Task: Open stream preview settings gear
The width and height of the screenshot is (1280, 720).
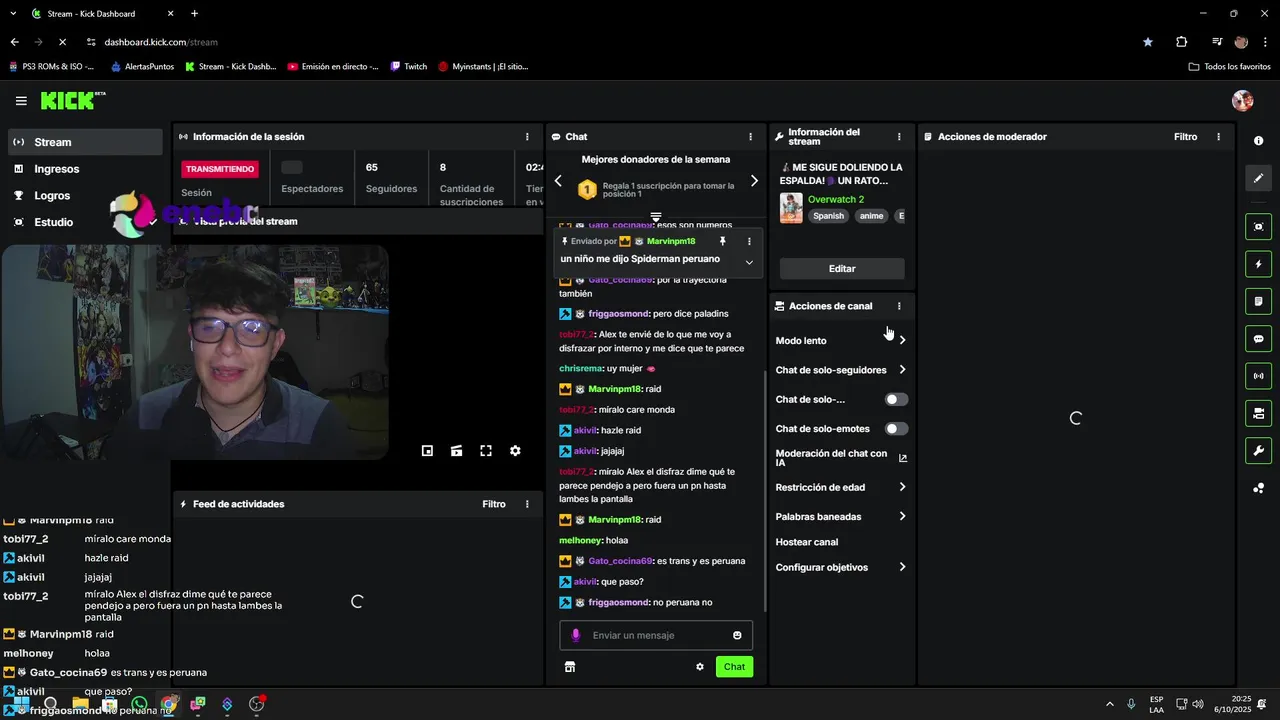Action: click(x=515, y=451)
